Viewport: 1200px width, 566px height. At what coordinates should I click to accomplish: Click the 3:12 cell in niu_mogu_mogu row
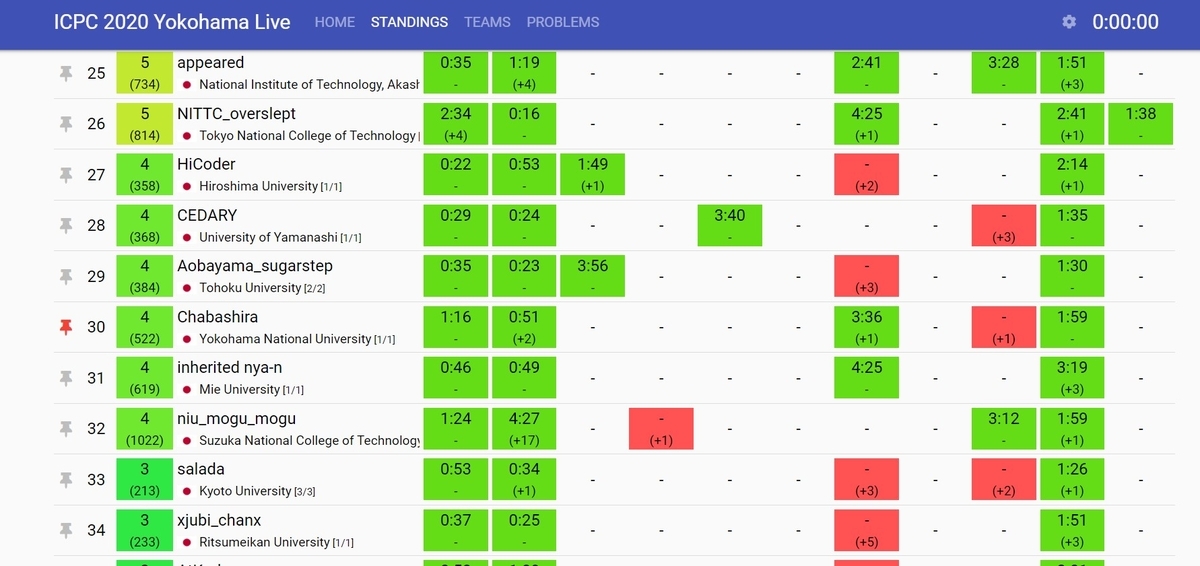pyautogui.click(x=1004, y=430)
